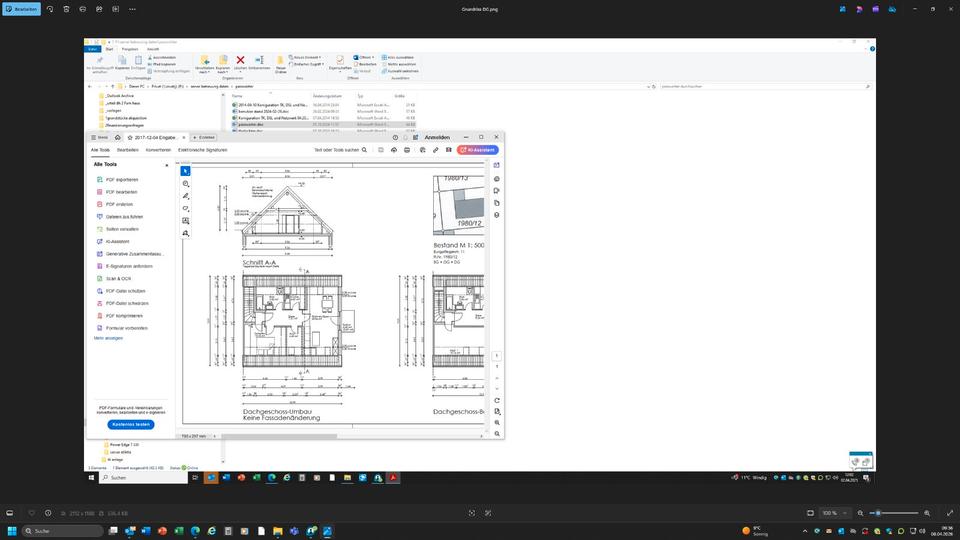Select the 2017-12-04 Eingabe document tab

155,137
